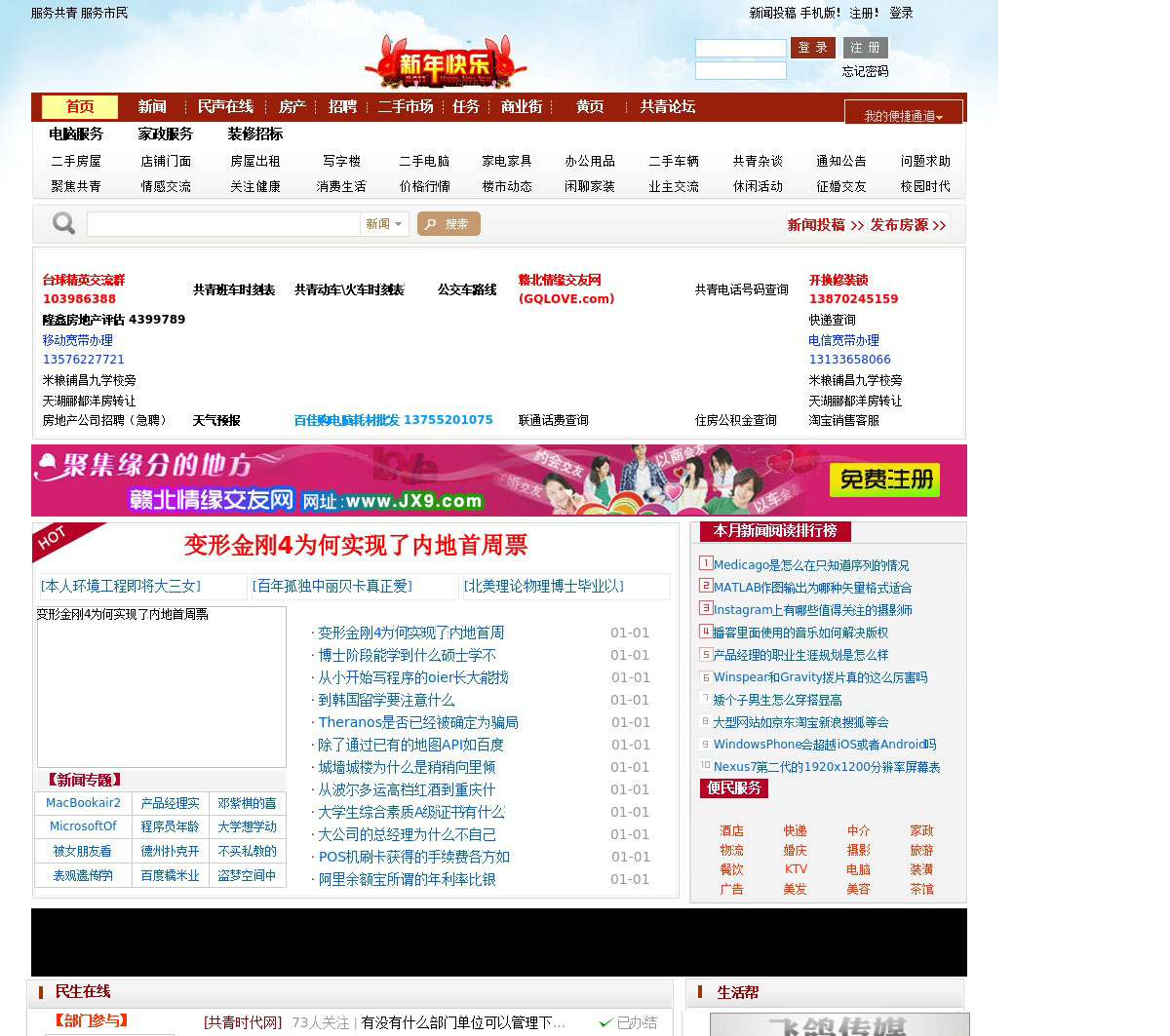1170x1036 pixels.
Task: Open the 电脑服务 sub-navigation tab
Action: point(76,134)
